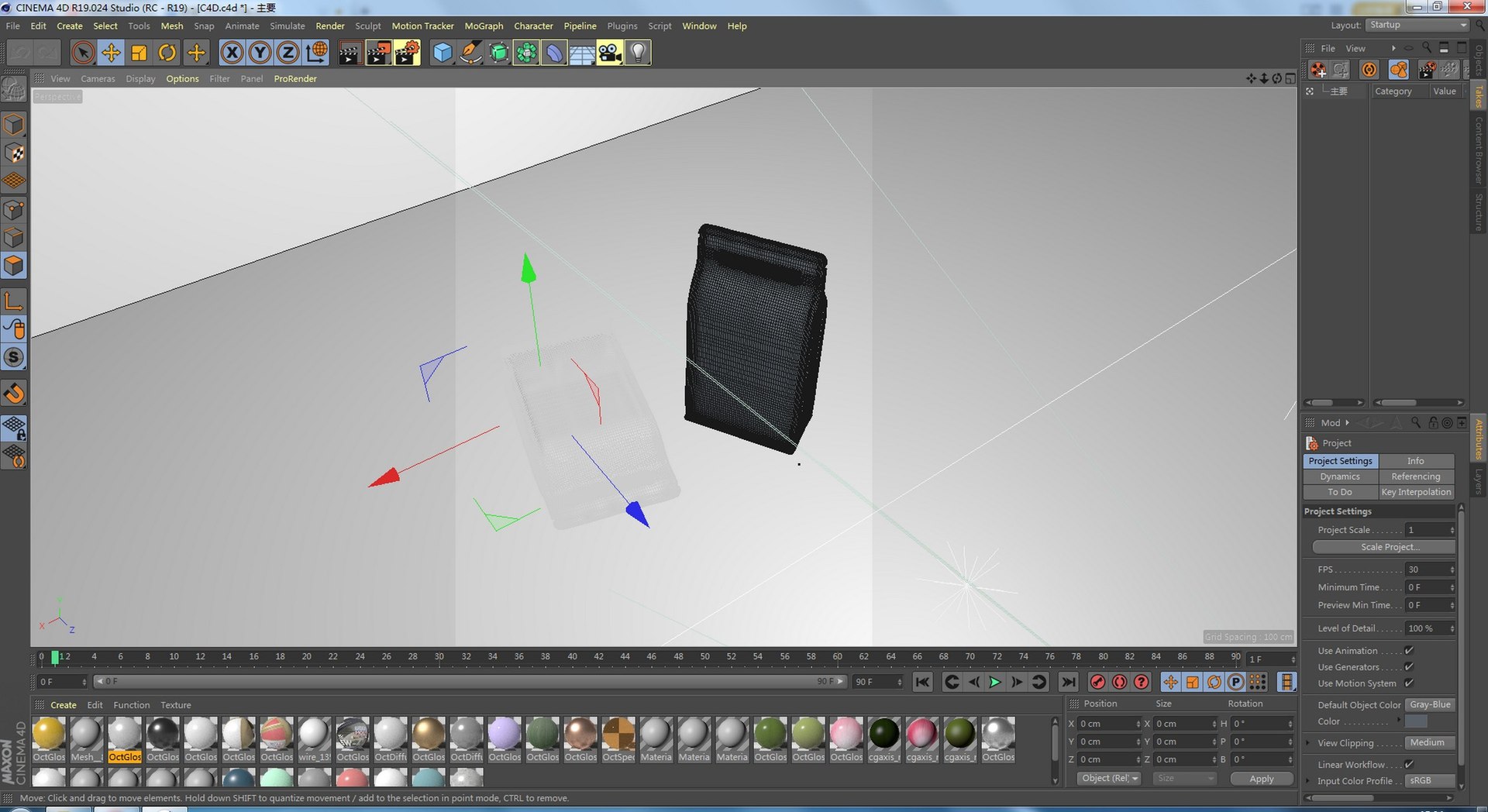Open the Layout Startup dropdown

tap(1417, 25)
